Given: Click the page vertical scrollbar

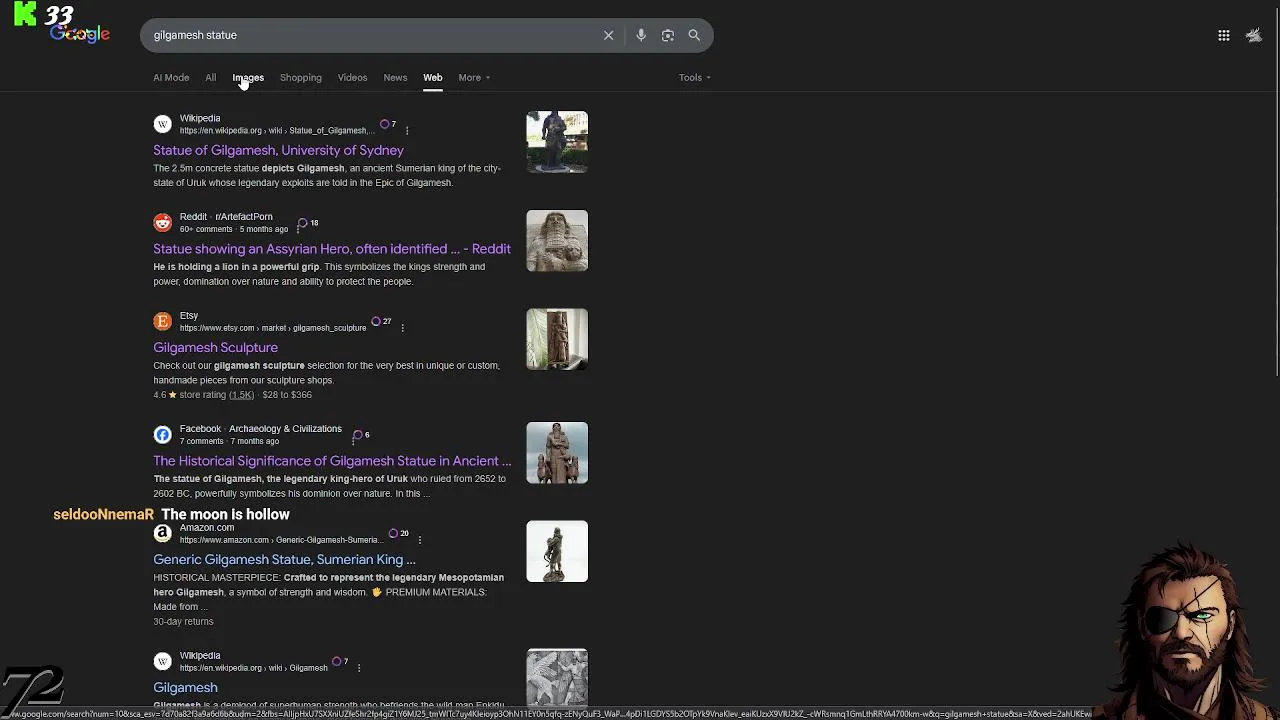Looking at the screenshot, I should coord(1275,190).
